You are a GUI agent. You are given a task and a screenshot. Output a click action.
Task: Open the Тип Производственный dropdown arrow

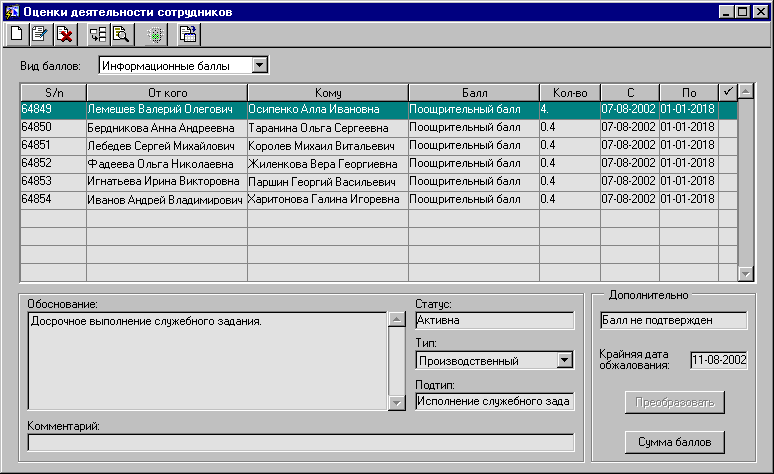pos(565,360)
